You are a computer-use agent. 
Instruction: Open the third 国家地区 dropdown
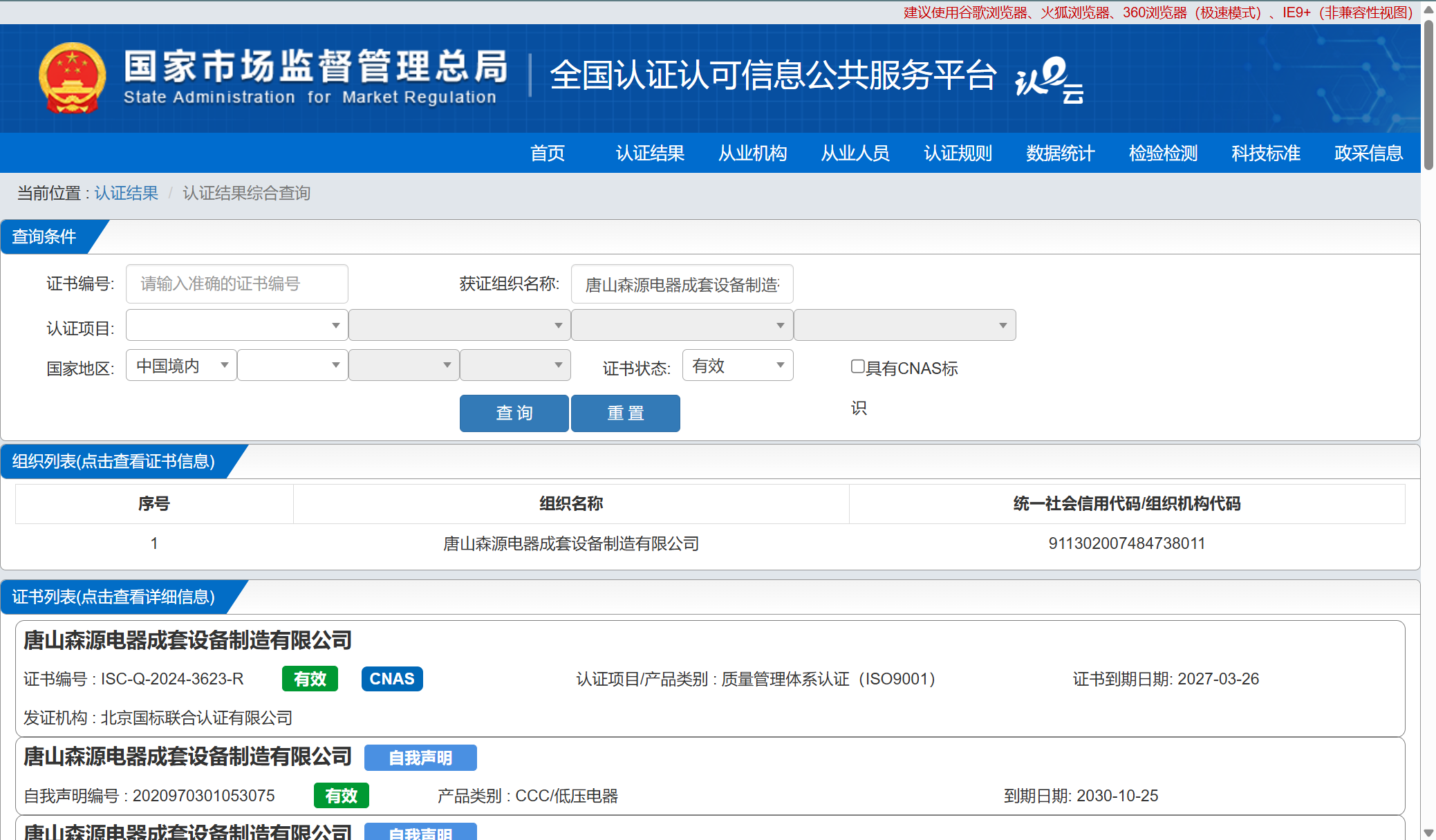tap(404, 365)
